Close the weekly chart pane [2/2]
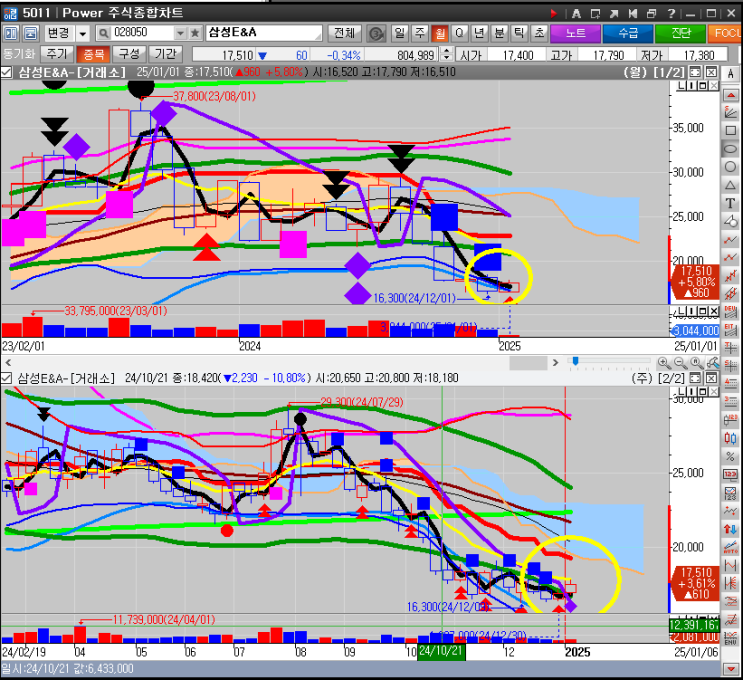The width and height of the screenshot is (743, 680). (711, 378)
